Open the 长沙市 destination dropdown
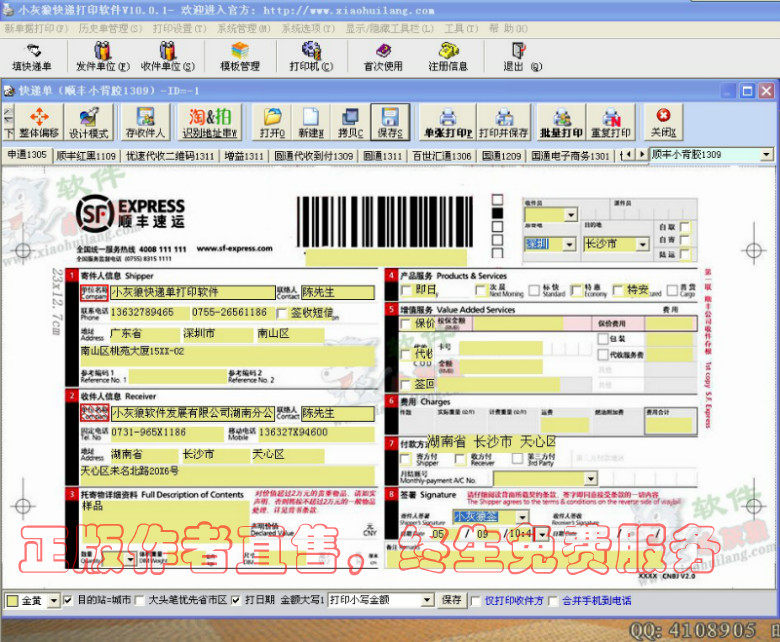Viewport: 780px width, 642px height. (643, 244)
